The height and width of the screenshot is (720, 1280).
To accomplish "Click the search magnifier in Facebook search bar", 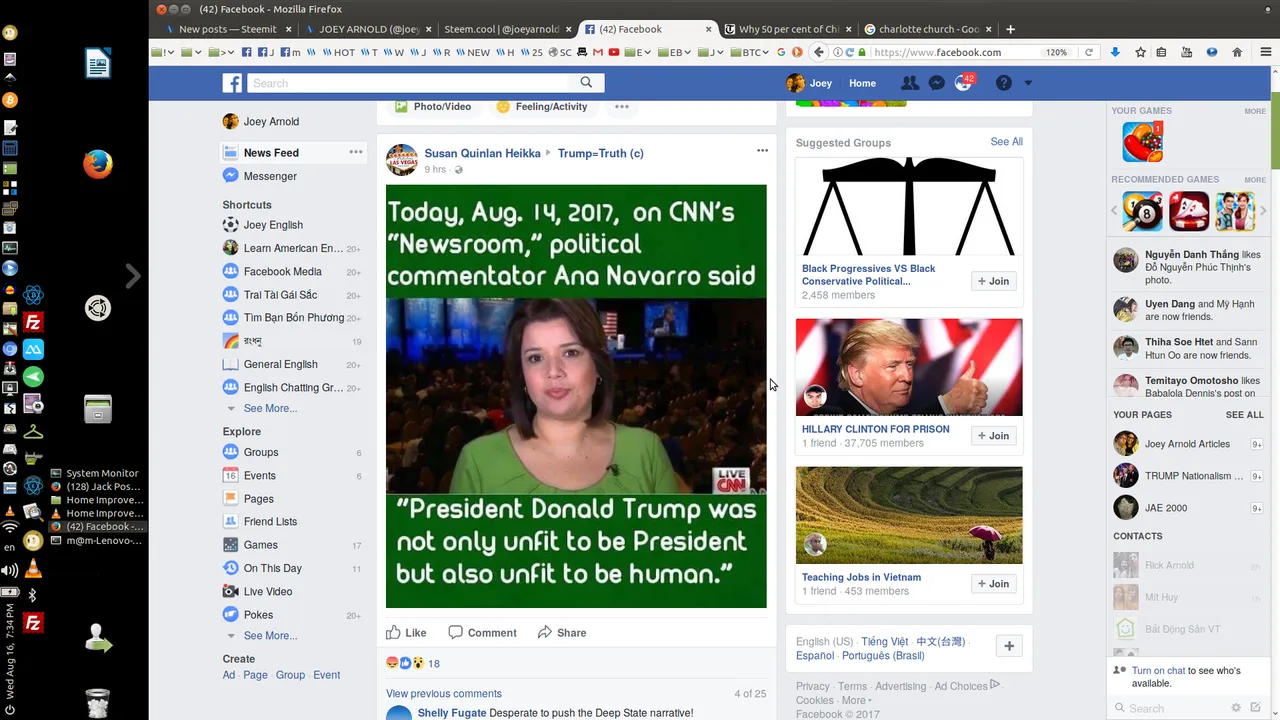I will tap(586, 83).
